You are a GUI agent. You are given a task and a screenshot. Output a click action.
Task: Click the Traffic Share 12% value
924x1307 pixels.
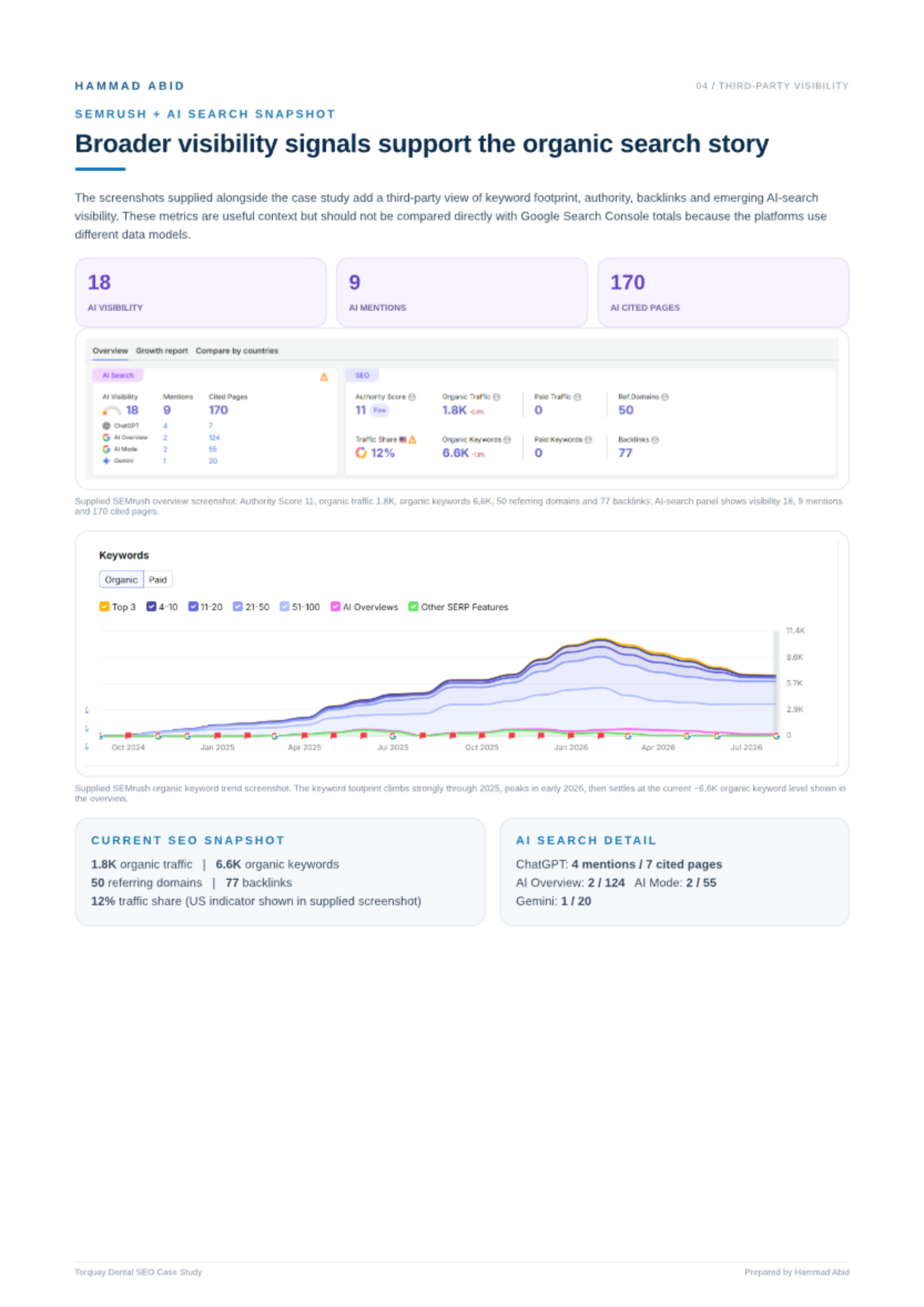pos(382,453)
